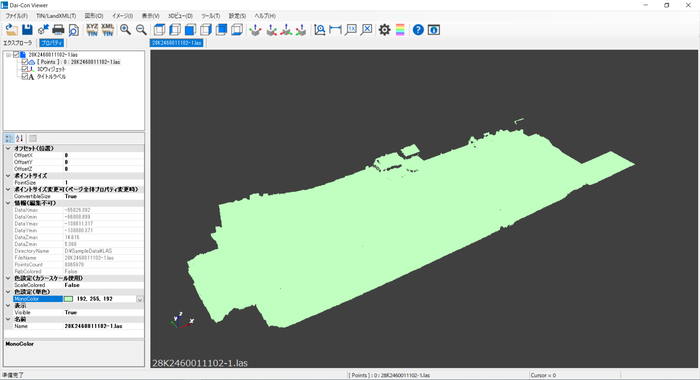This screenshot has height=380, width=700.
Task: Click the distance measurement tool icon
Action: tap(335, 30)
